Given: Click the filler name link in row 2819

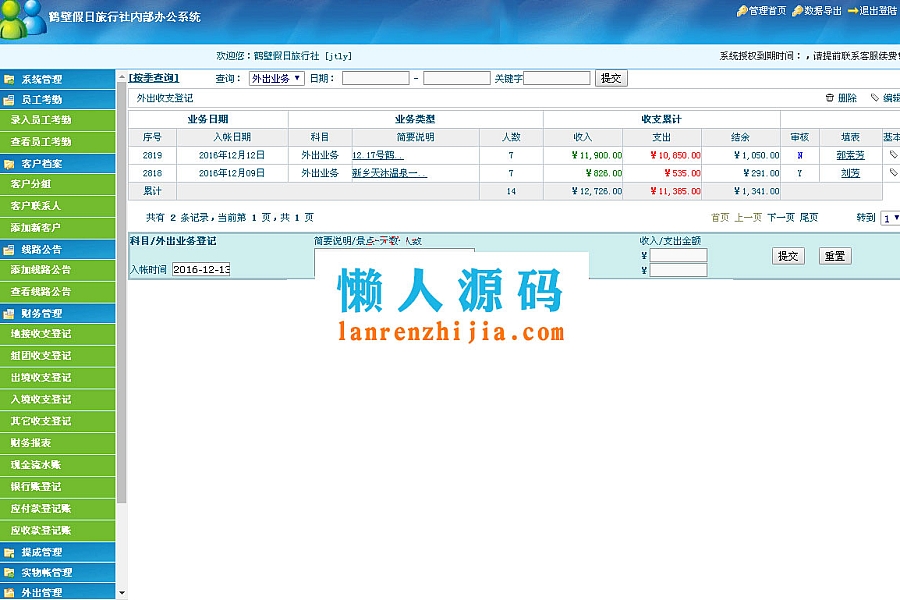Looking at the screenshot, I should pos(850,155).
